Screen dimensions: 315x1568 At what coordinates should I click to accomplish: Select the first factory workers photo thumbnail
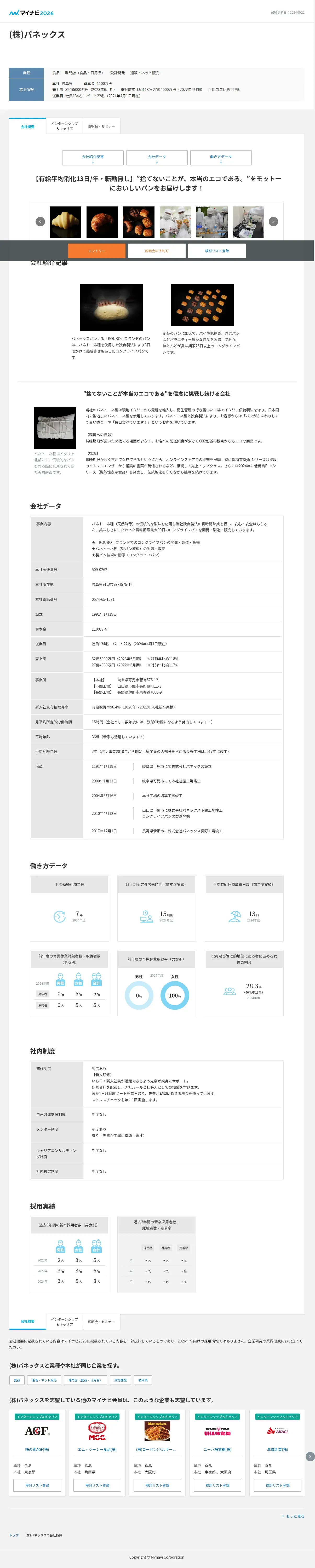[x=175, y=222]
